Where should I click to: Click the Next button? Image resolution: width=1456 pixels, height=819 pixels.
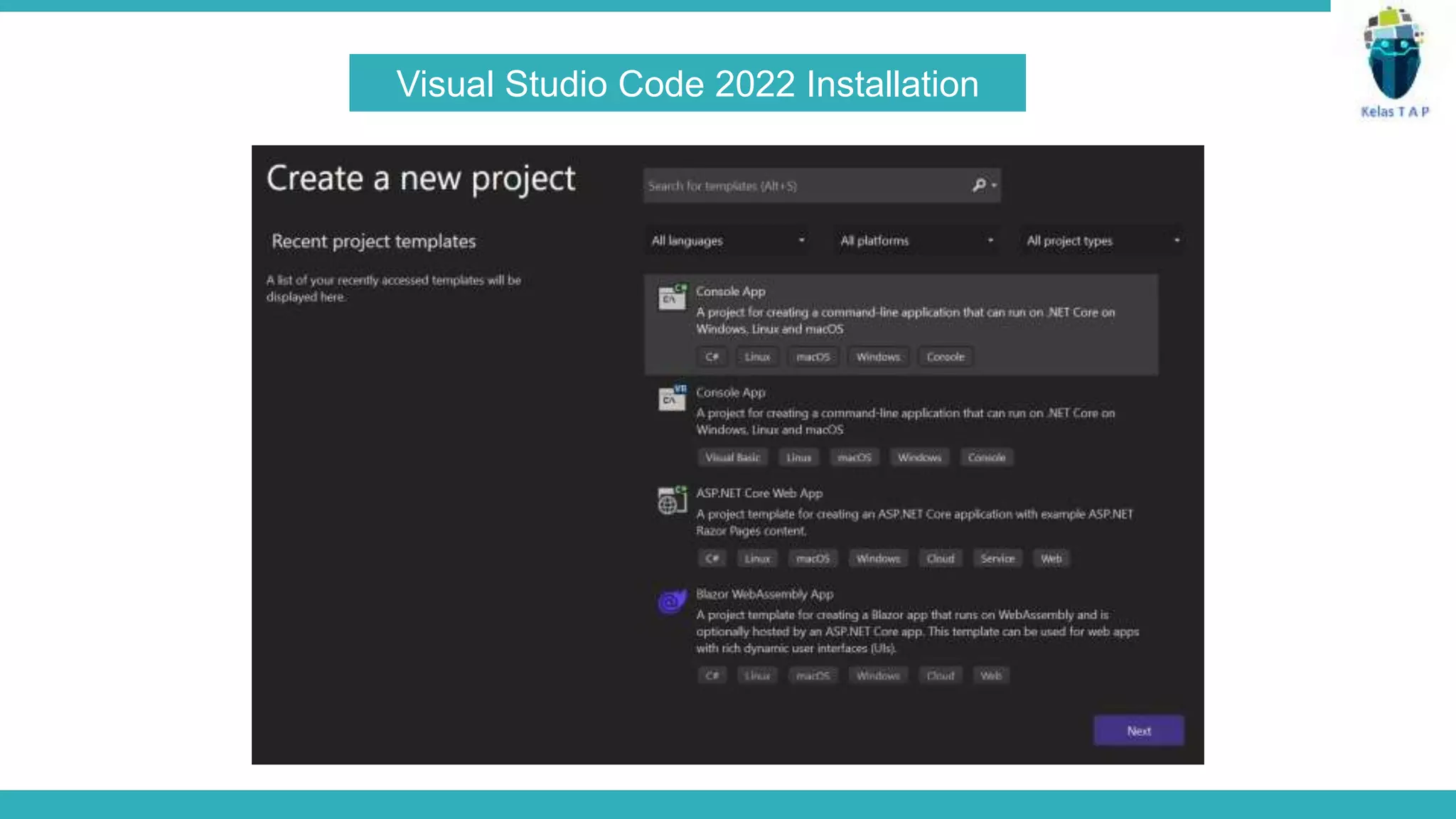pos(1138,731)
